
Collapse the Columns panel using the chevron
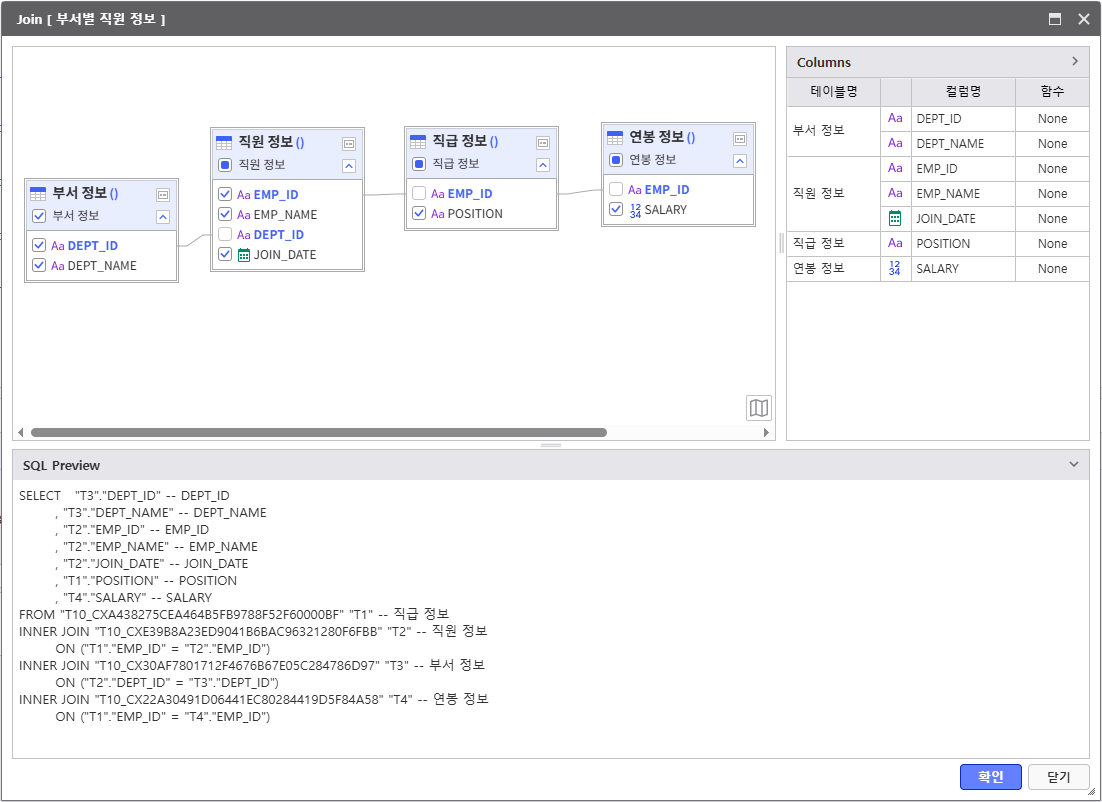click(x=1075, y=61)
